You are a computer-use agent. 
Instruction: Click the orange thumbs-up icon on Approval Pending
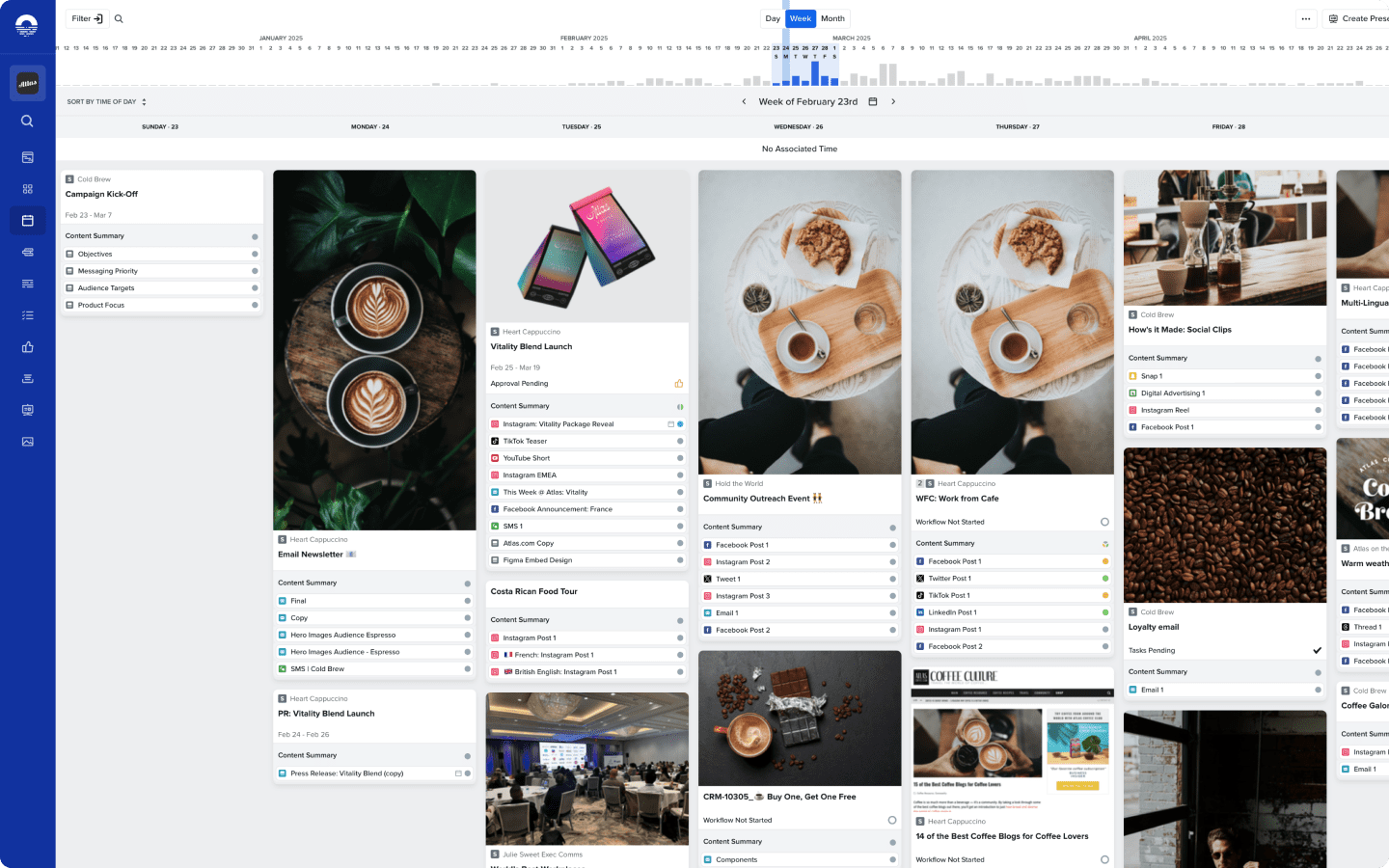pos(679,384)
